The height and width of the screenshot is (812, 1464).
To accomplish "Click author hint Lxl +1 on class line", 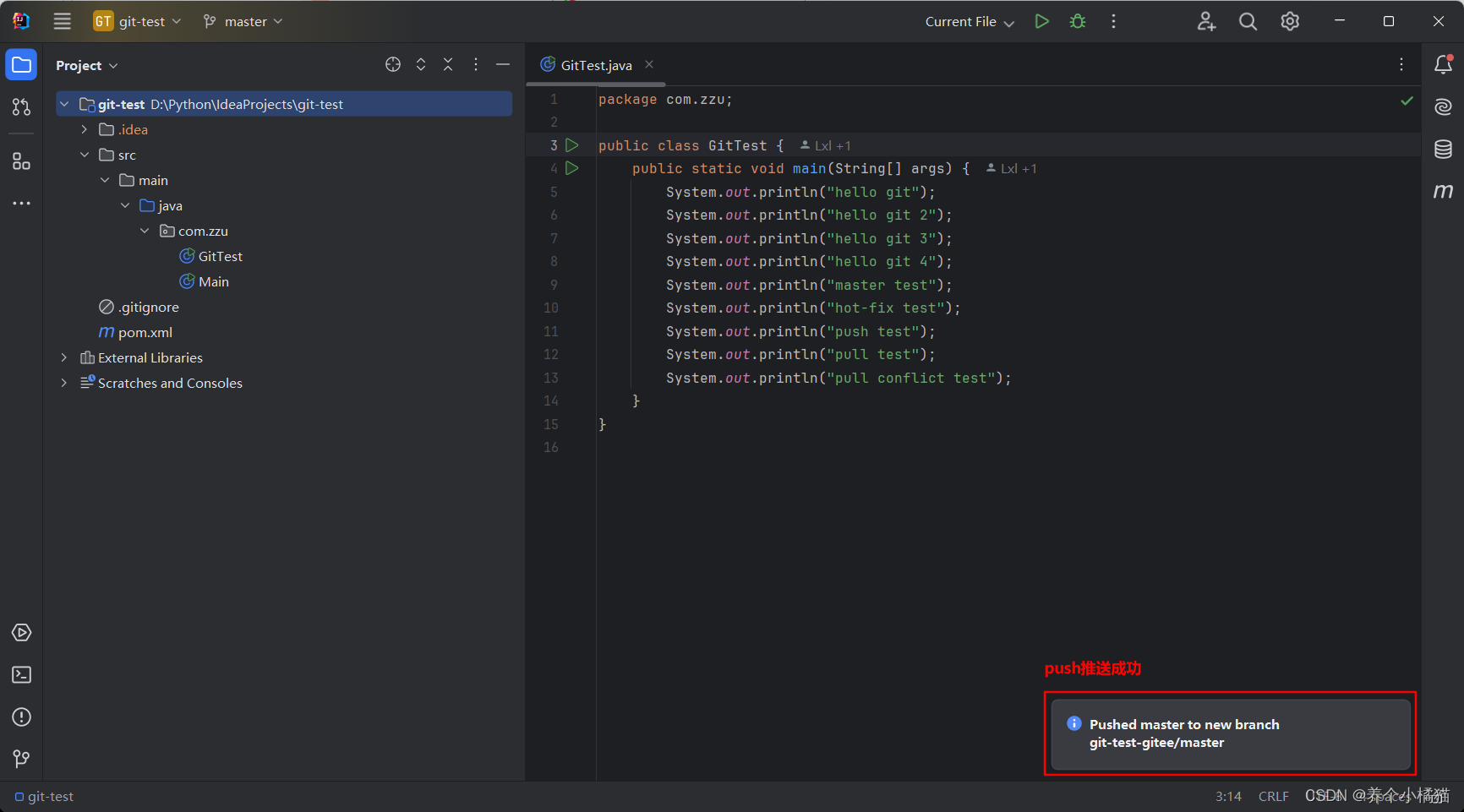I will click(826, 145).
